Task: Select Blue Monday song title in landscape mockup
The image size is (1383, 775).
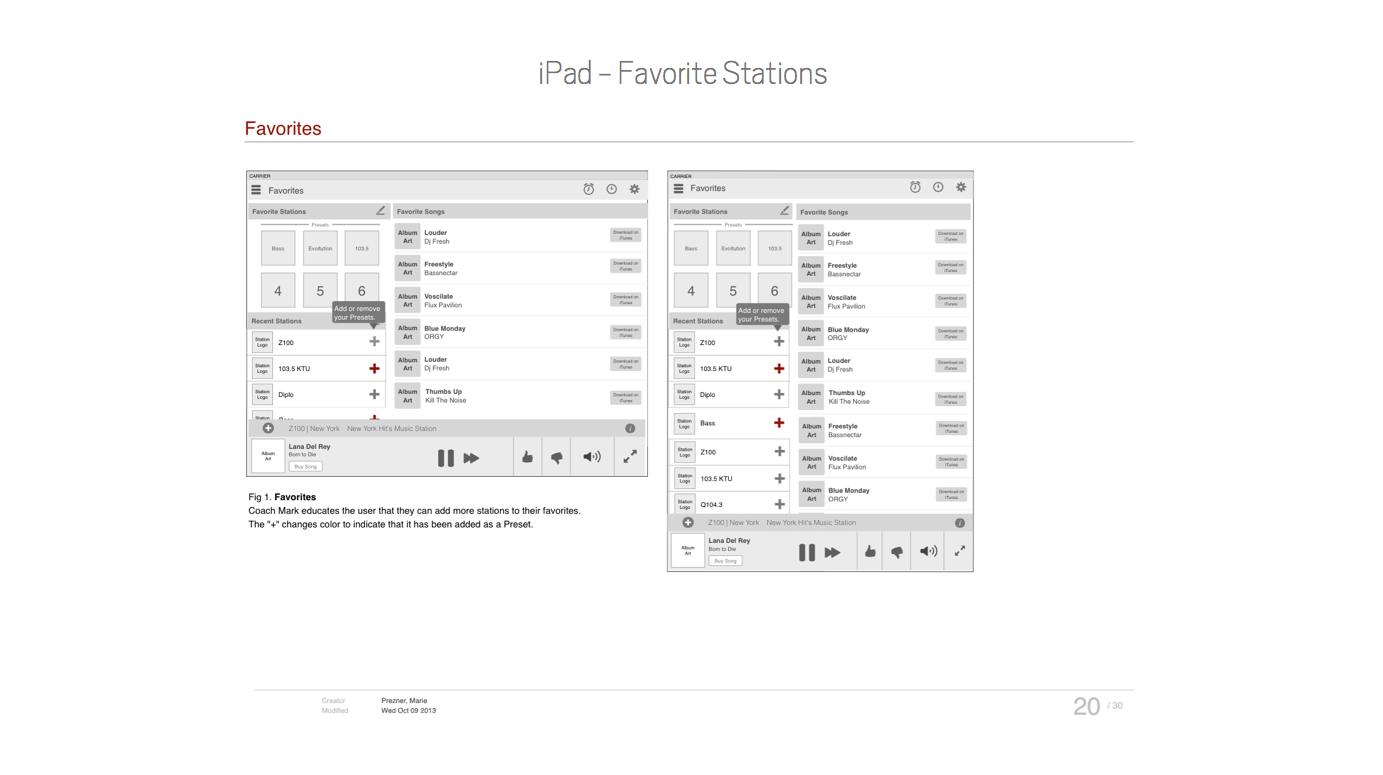Action: click(445, 328)
